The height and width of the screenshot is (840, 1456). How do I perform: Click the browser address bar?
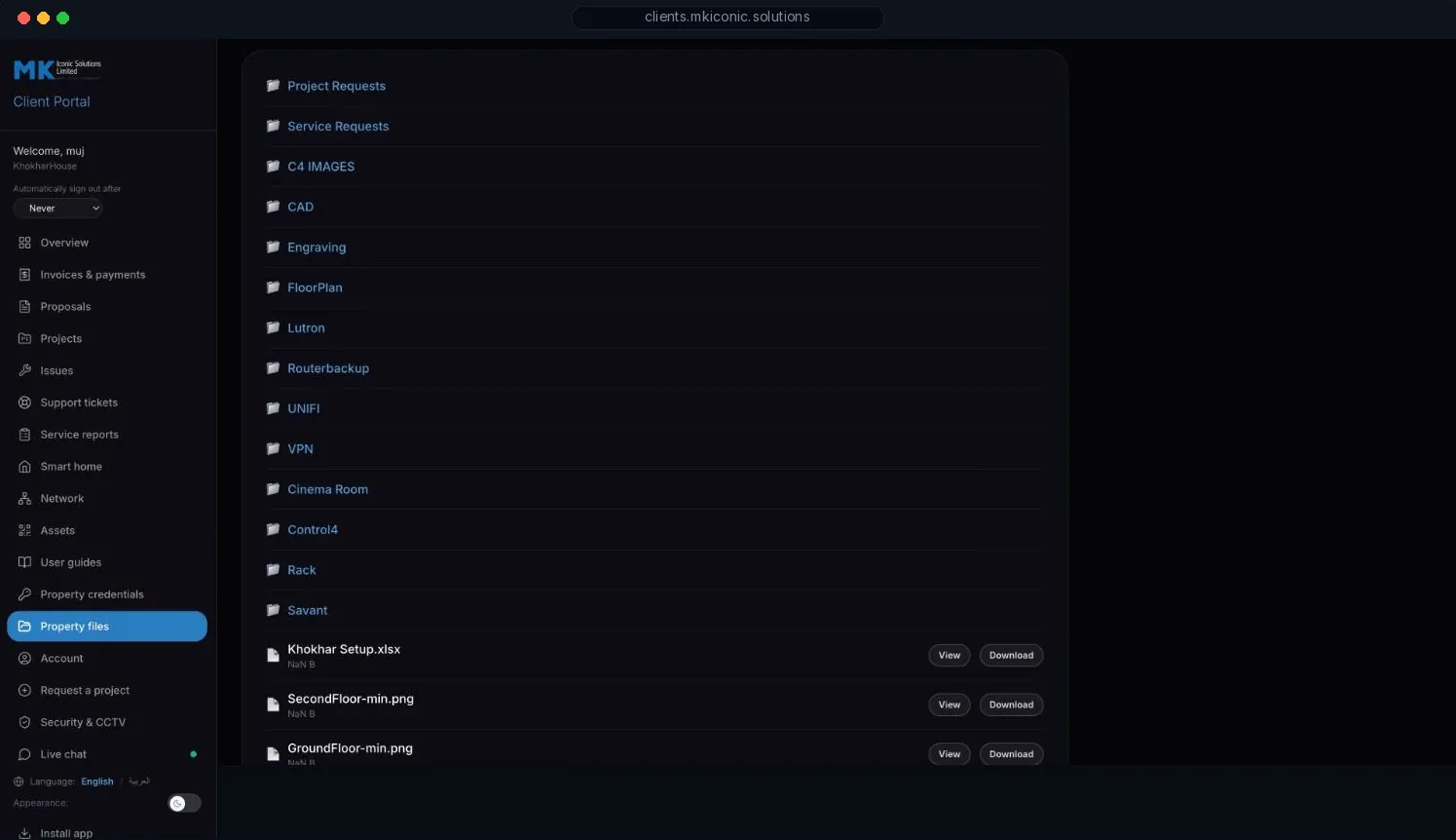pos(728,18)
